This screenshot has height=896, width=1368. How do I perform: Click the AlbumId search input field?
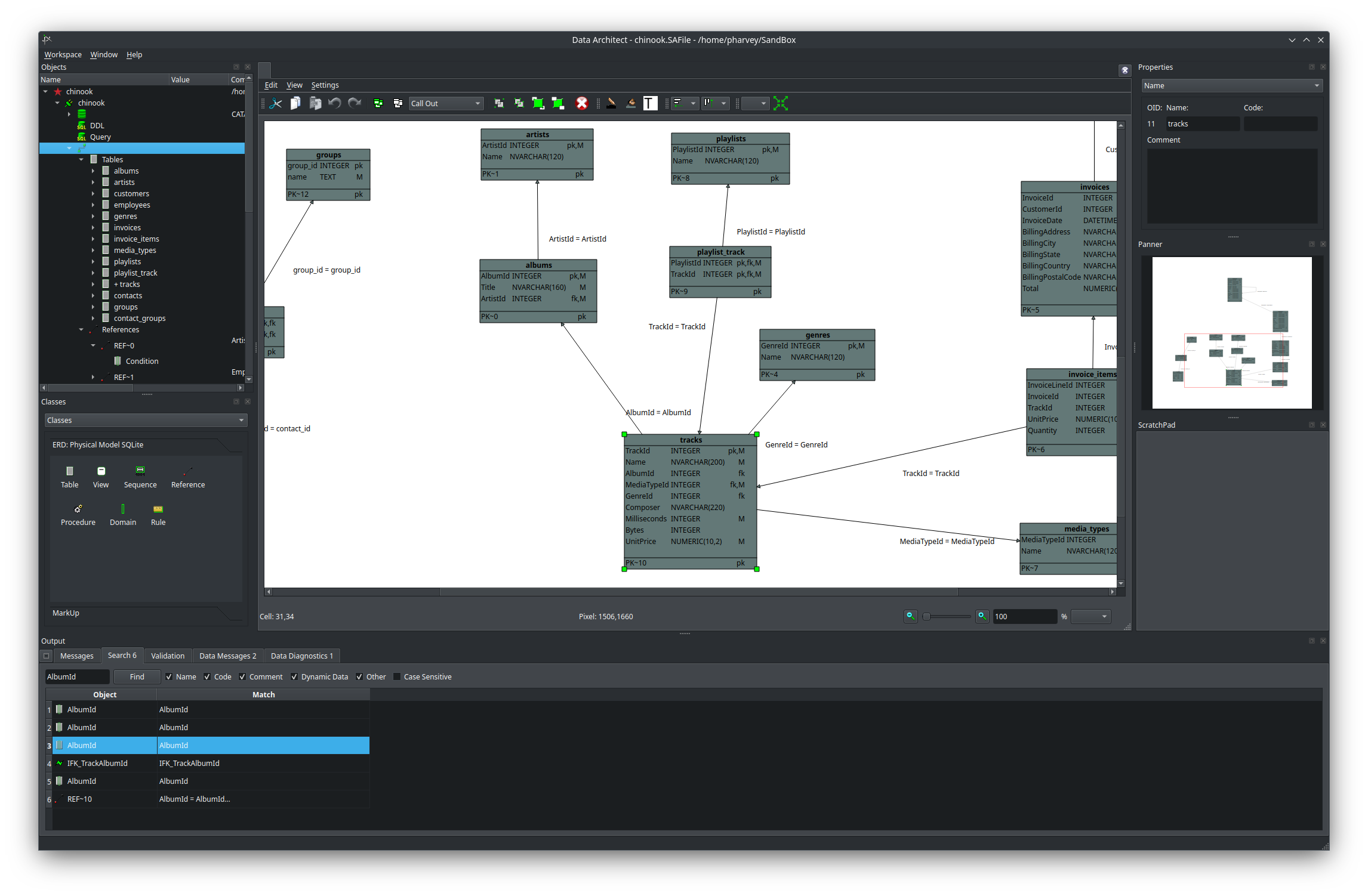point(77,676)
